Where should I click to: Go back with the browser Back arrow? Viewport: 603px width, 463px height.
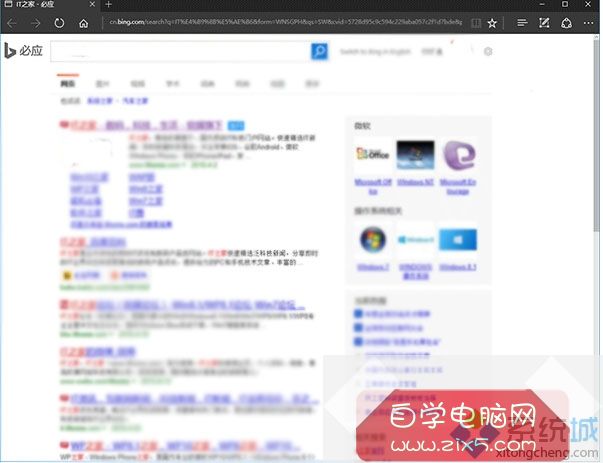coord(12,23)
